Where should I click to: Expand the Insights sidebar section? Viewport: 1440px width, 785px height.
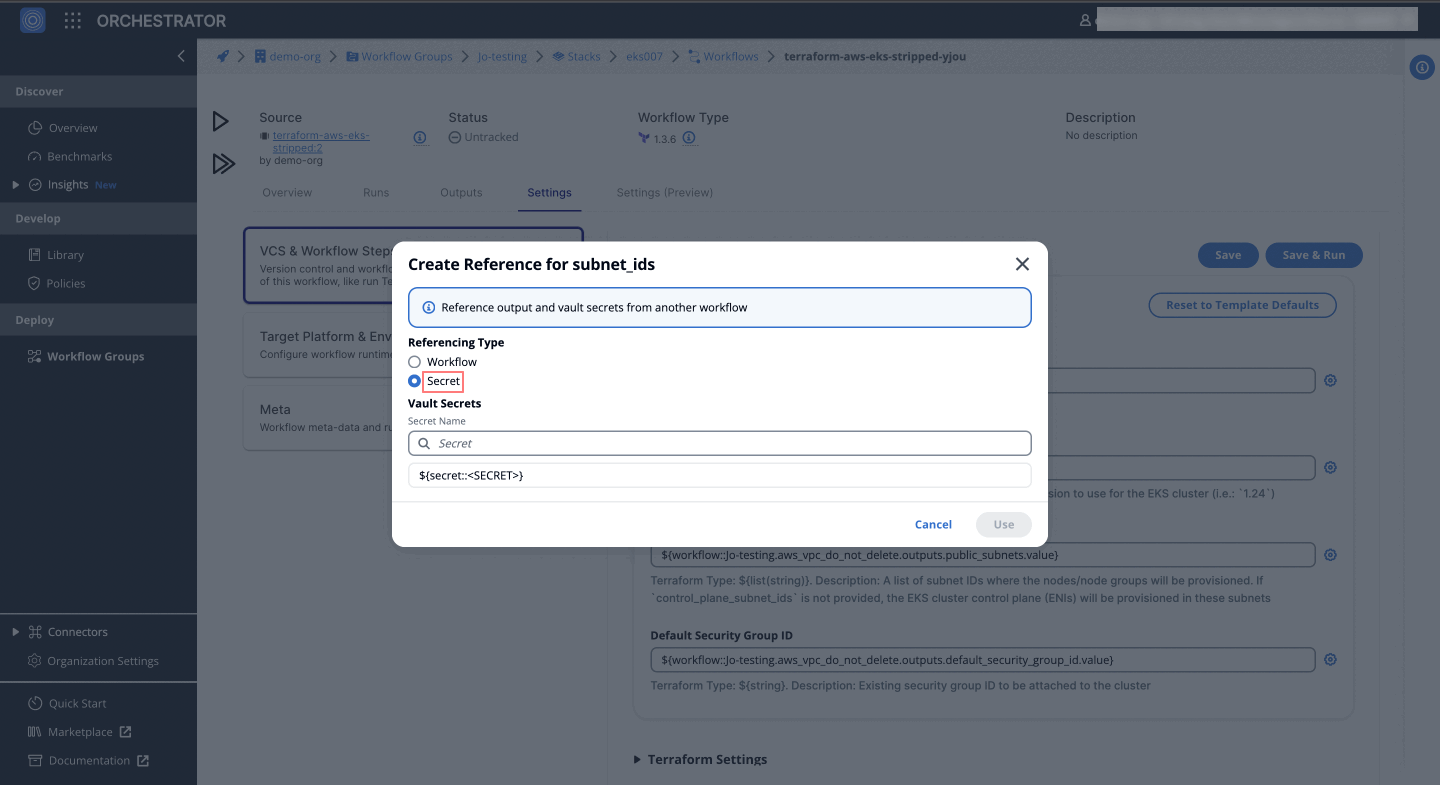coord(15,185)
